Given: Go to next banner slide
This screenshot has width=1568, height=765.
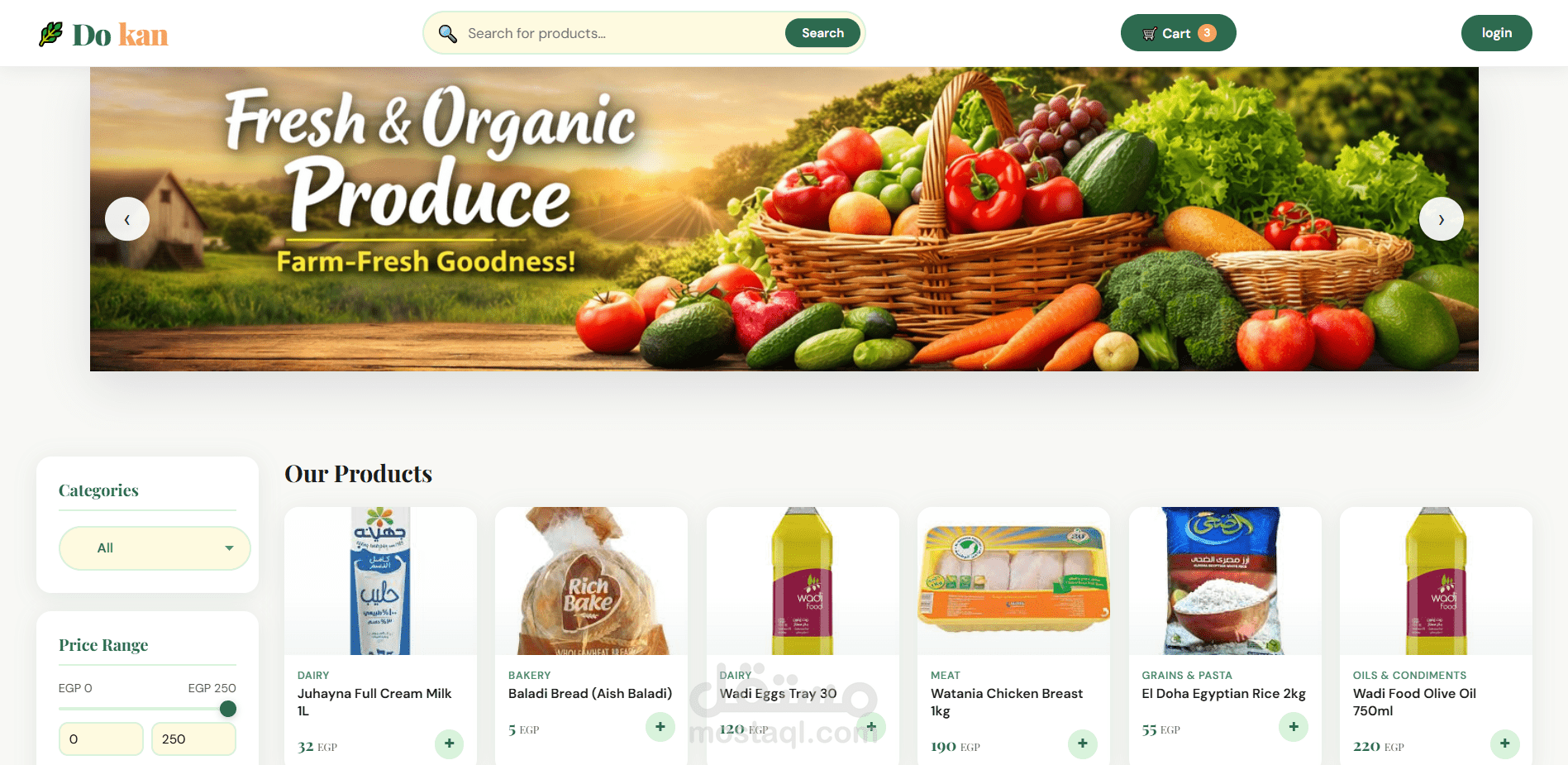Looking at the screenshot, I should pos(1442,219).
